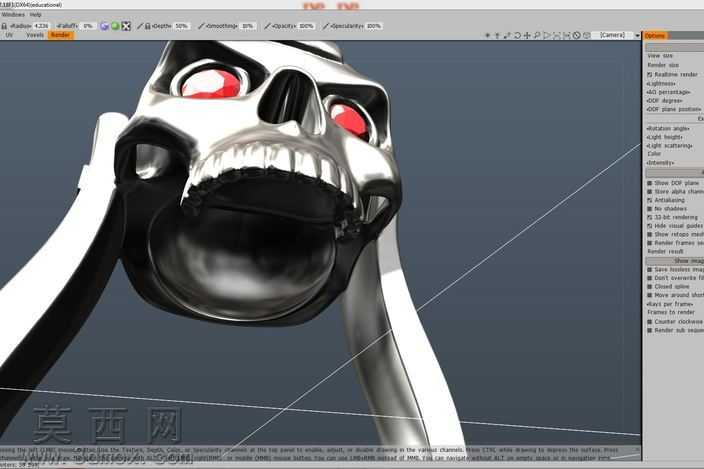Enable the Save lossless images checkbox

tap(649, 269)
